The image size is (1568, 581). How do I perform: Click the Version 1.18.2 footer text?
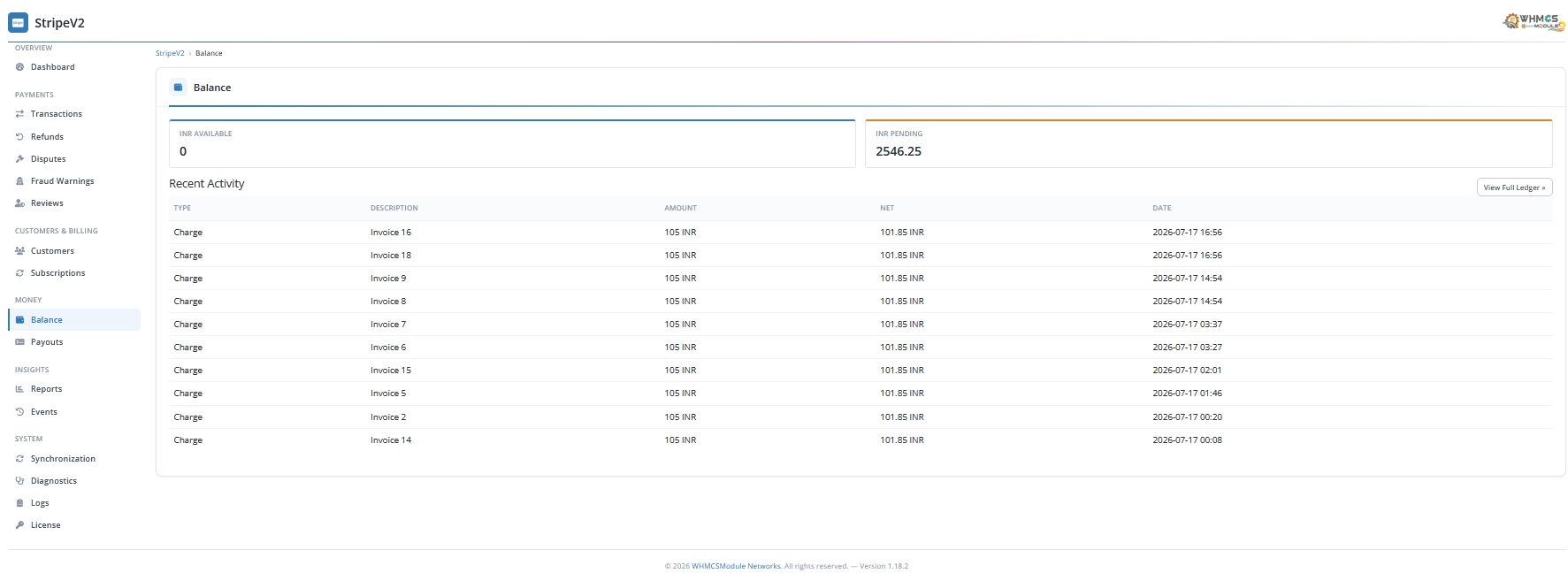[883, 566]
